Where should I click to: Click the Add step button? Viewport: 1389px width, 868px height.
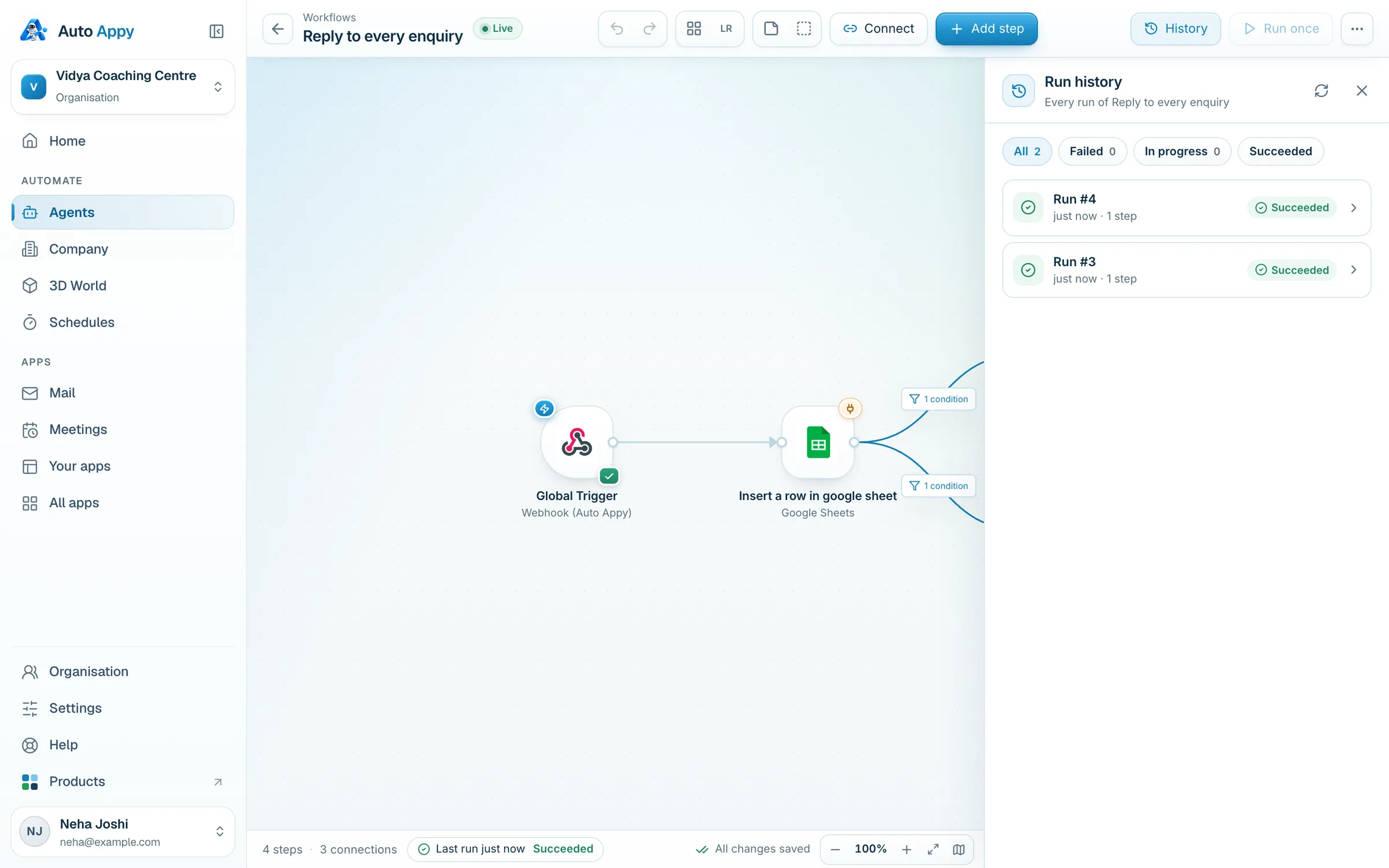coord(986,28)
